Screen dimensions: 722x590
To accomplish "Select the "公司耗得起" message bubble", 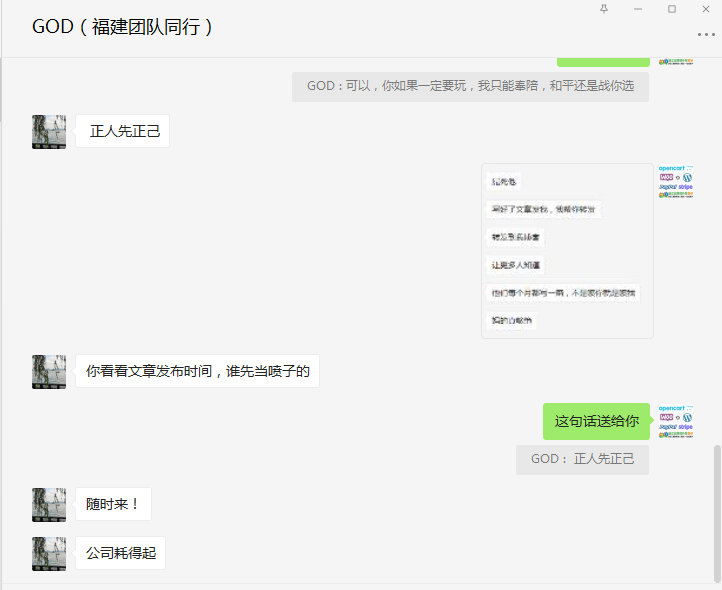I will (120, 553).
